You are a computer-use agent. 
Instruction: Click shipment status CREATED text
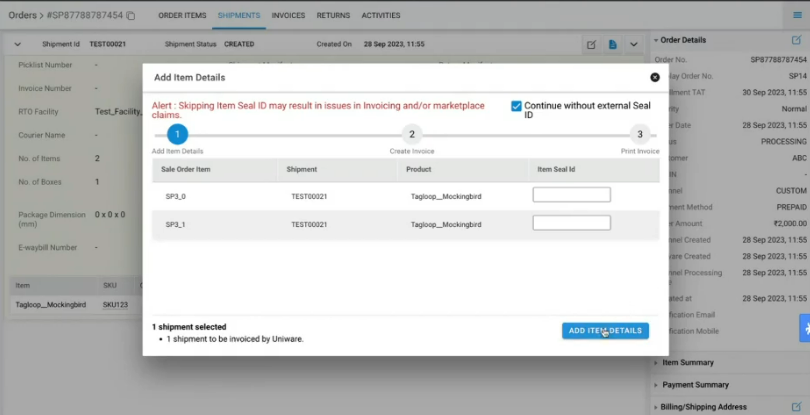point(239,44)
